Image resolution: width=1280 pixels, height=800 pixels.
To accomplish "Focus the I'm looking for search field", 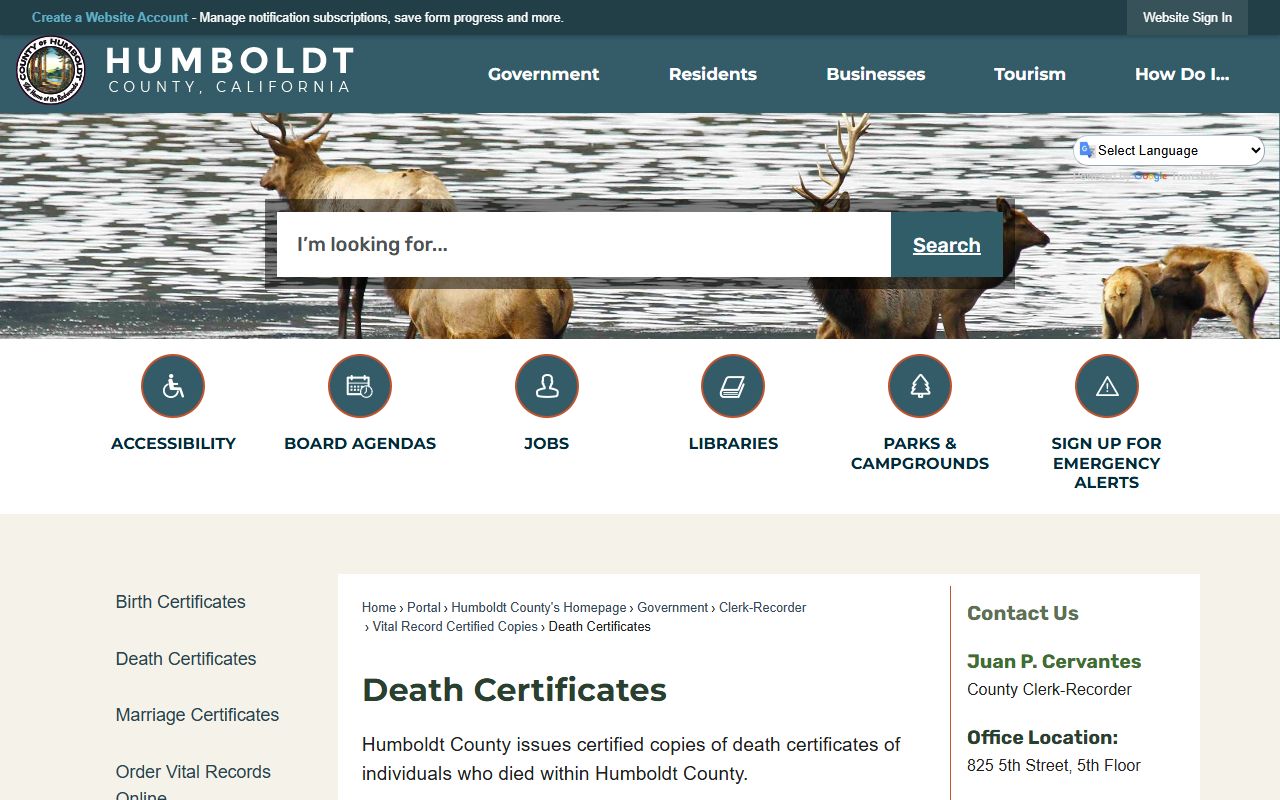I will coord(584,245).
